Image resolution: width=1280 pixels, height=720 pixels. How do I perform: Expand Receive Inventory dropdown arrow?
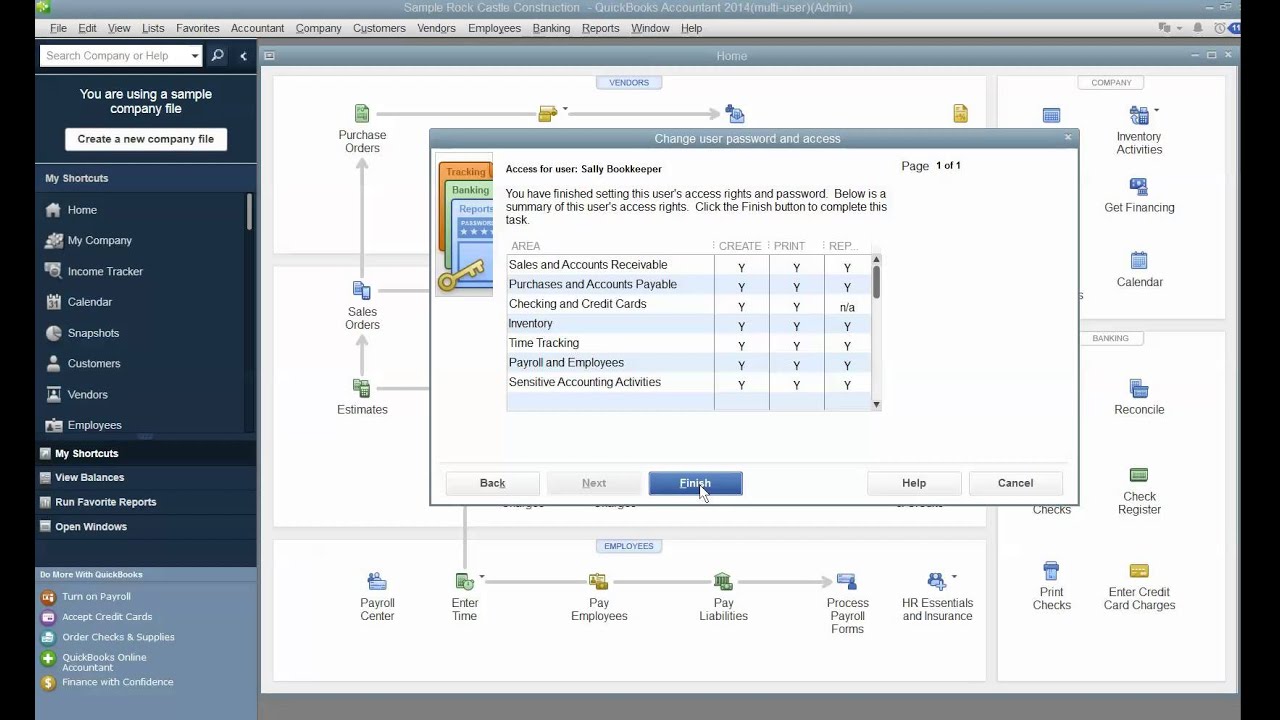click(x=565, y=109)
